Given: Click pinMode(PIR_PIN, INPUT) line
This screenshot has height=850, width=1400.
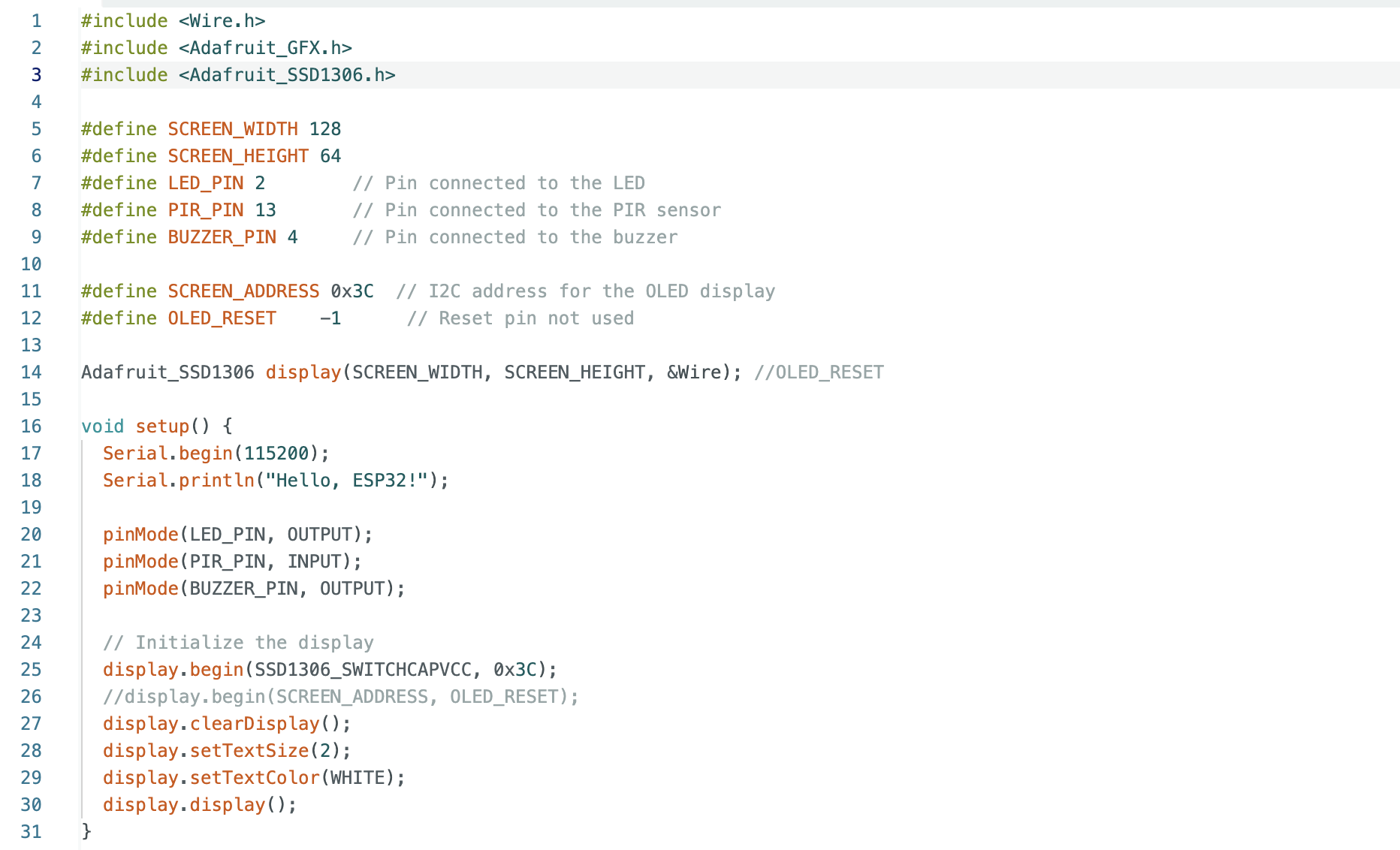Looking at the screenshot, I should coord(233,562).
